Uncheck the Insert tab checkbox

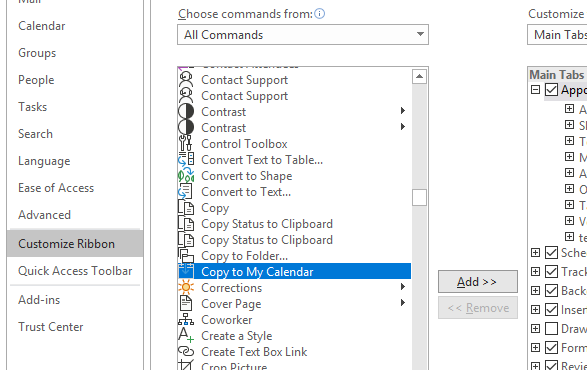point(551,310)
